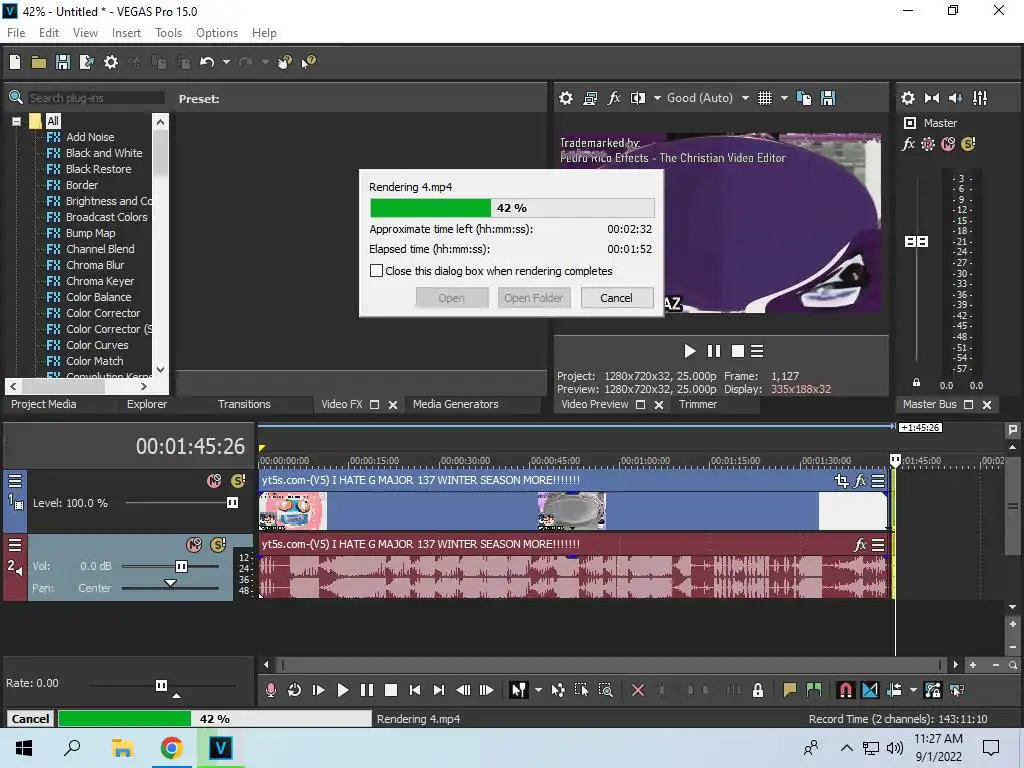Viewport: 1024px width, 768px height.
Task: Click Play From Start in transport bar
Action: (x=318, y=690)
